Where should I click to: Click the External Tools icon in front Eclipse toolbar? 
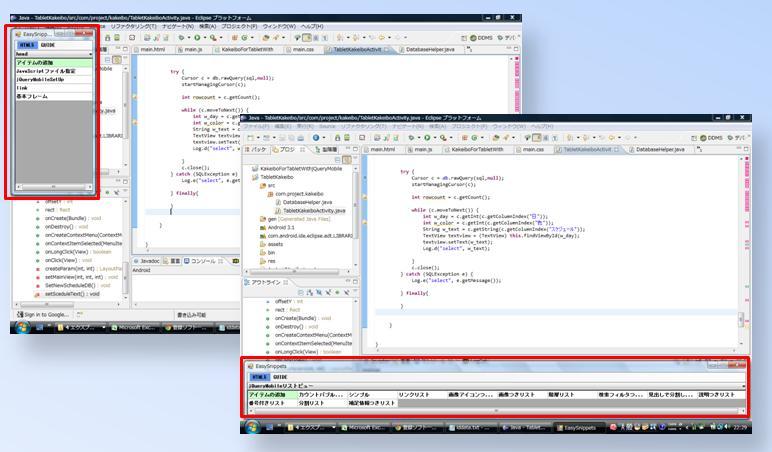point(443,138)
